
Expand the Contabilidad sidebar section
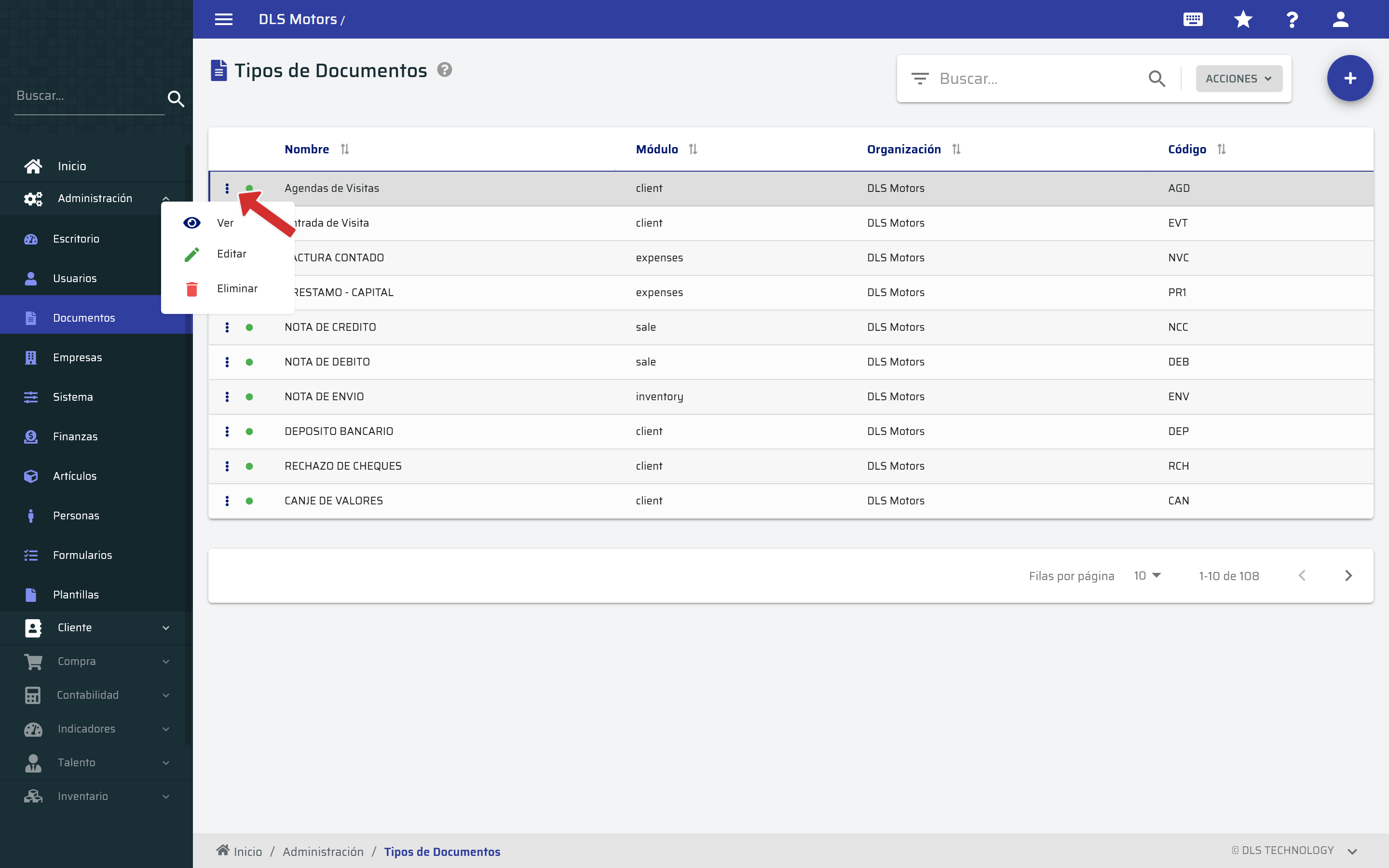pos(88,694)
